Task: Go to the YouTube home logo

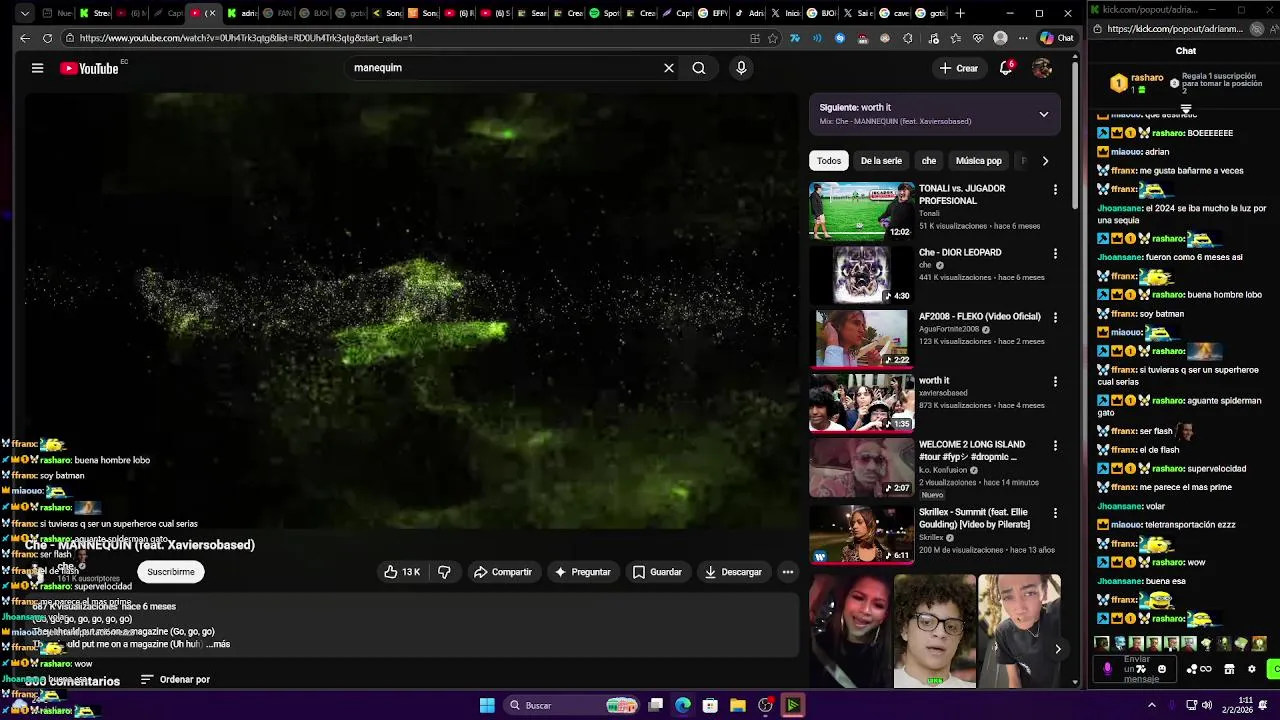Action: click(x=89, y=68)
